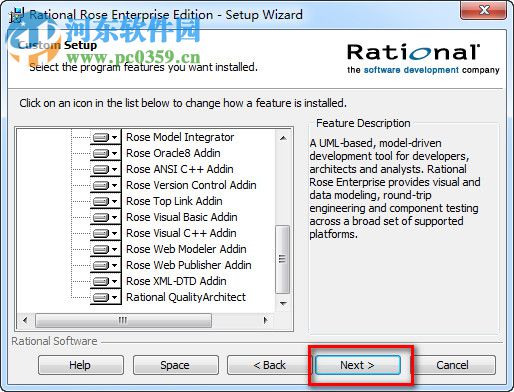
Task: Check disk Space requirements button
Action: pyautogui.click(x=176, y=365)
